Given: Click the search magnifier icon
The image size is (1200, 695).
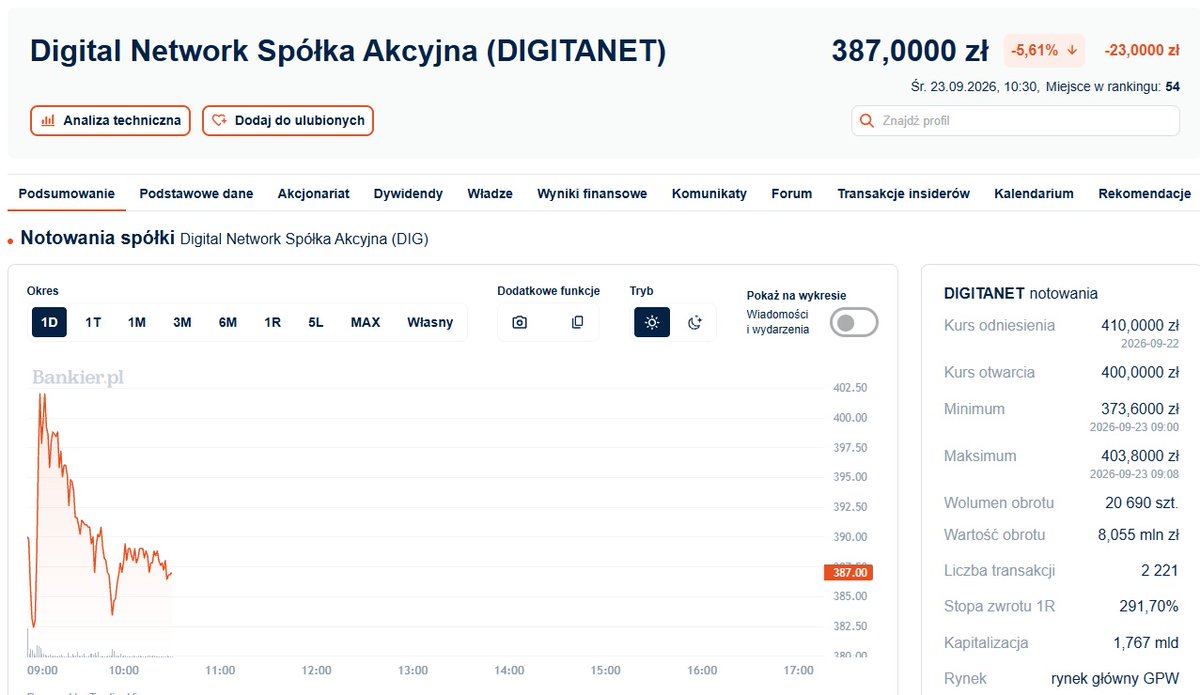Looking at the screenshot, I should pos(867,121).
